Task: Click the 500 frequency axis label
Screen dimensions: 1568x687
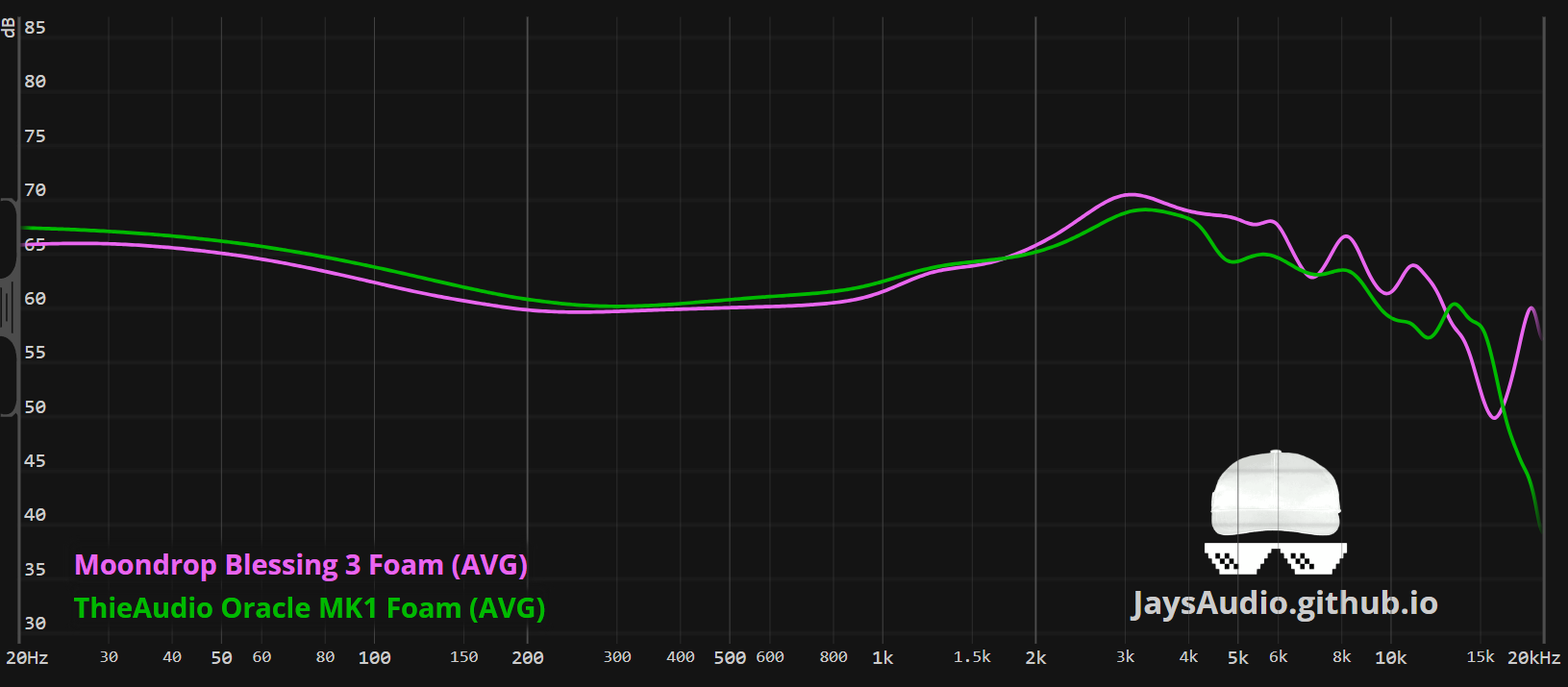Action: point(730,658)
